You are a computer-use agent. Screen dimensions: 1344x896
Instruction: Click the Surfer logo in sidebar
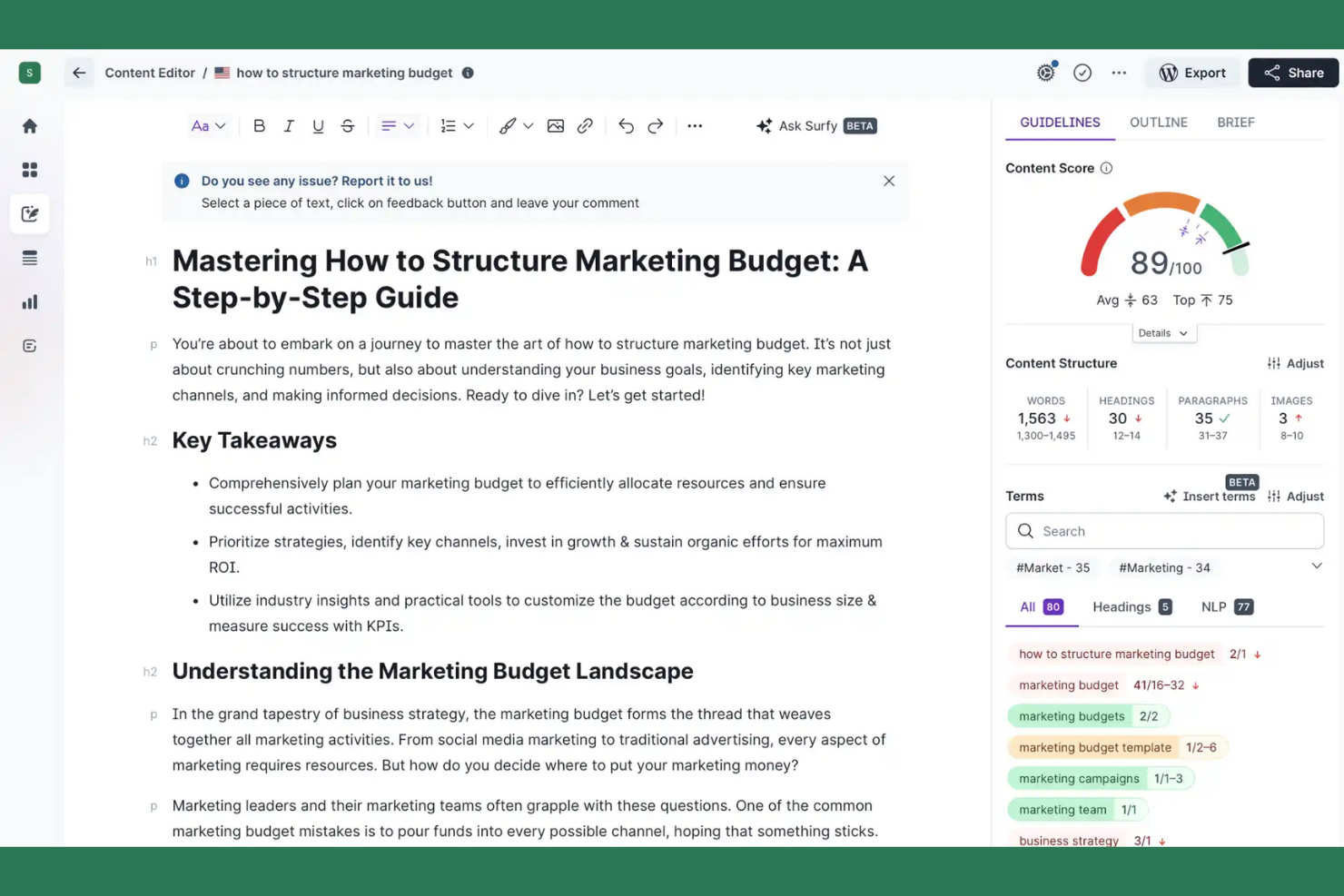coord(30,73)
